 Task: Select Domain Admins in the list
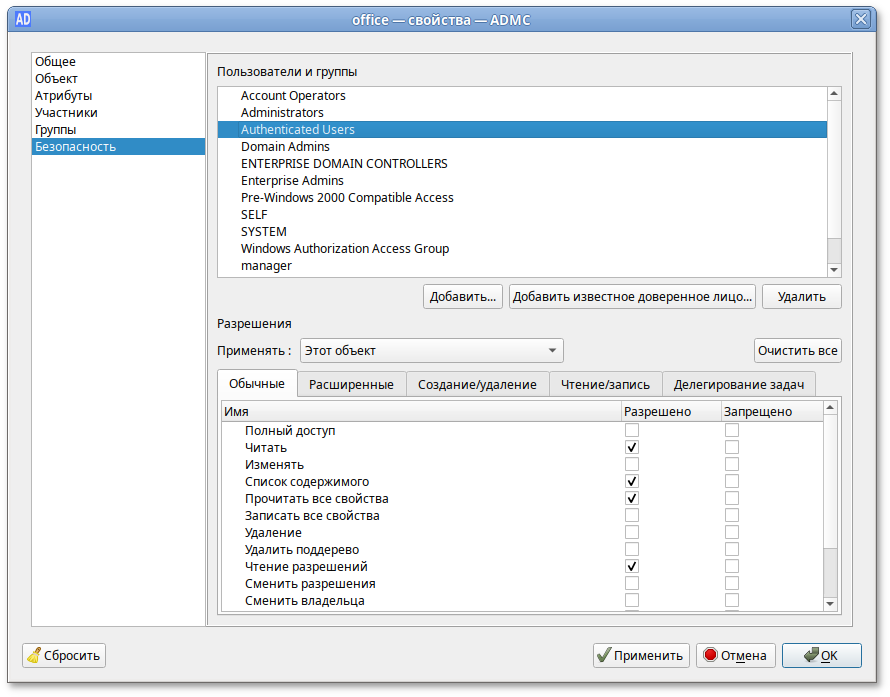pos(285,147)
